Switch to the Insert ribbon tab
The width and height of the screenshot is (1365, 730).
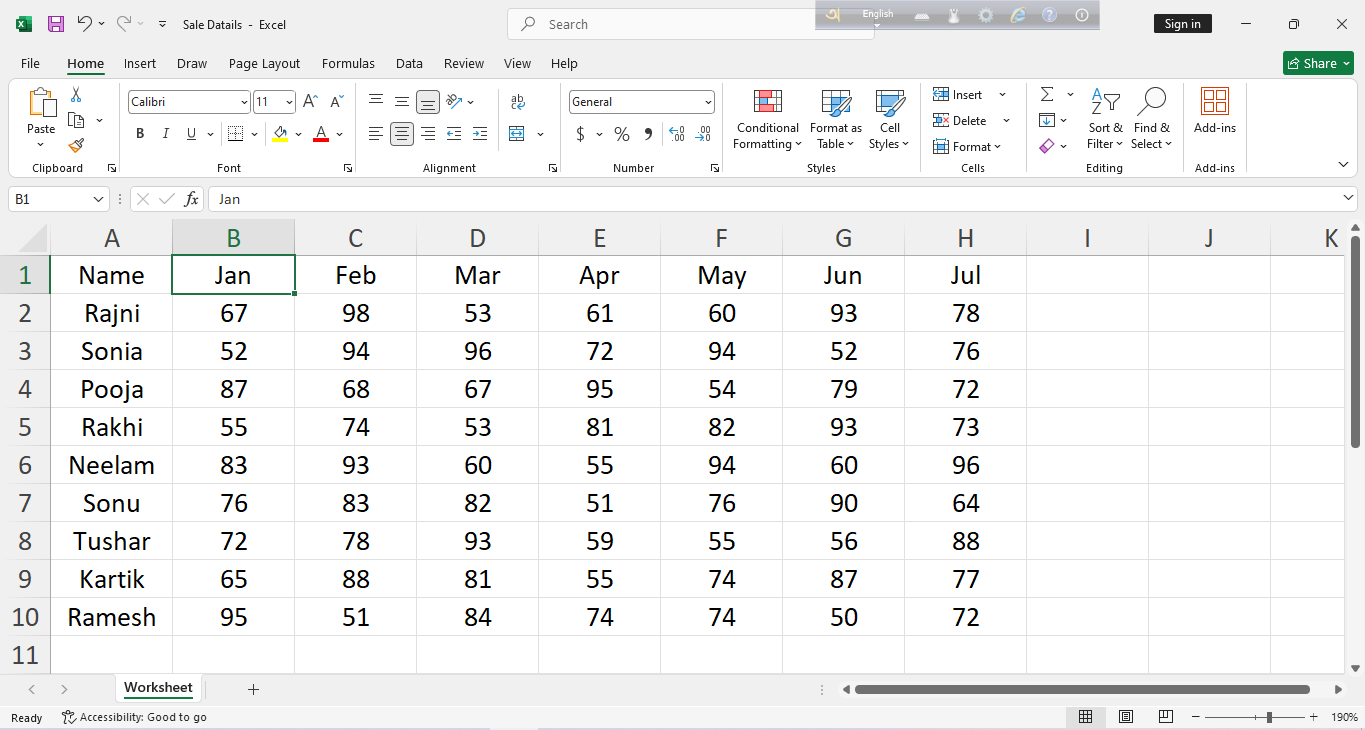140,63
